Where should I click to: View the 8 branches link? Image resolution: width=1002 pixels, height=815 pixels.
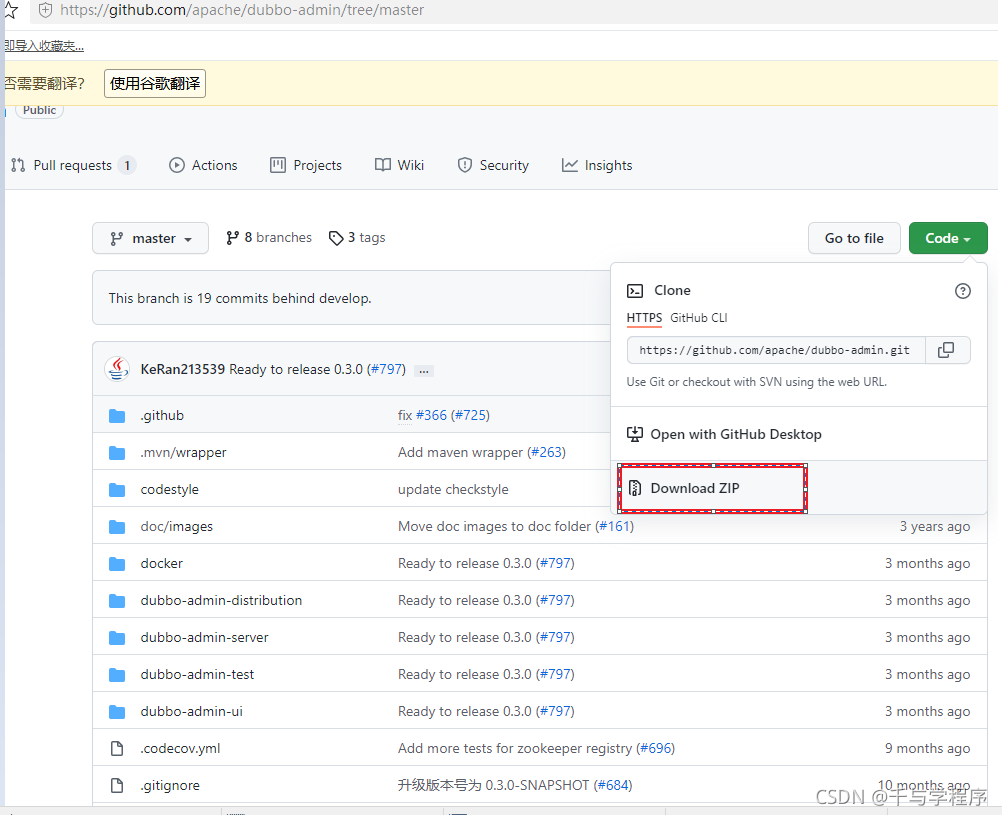click(x=269, y=238)
